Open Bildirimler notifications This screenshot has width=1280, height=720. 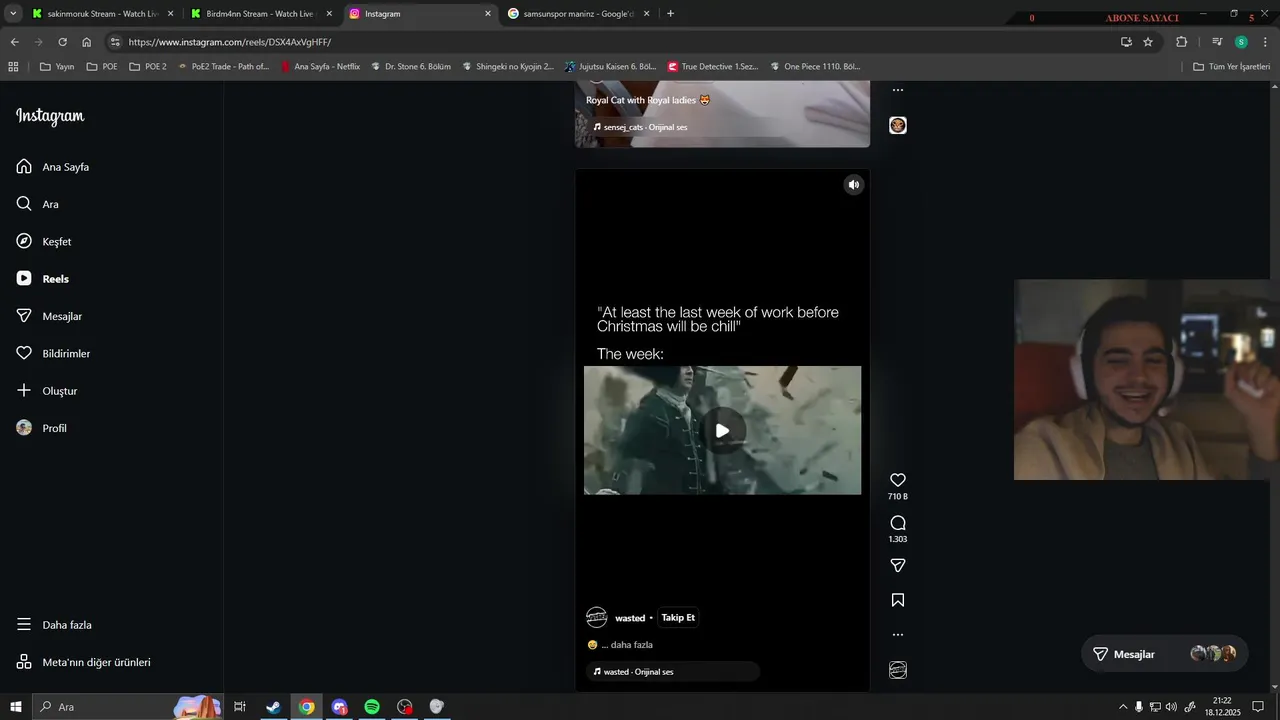coord(53,354)
